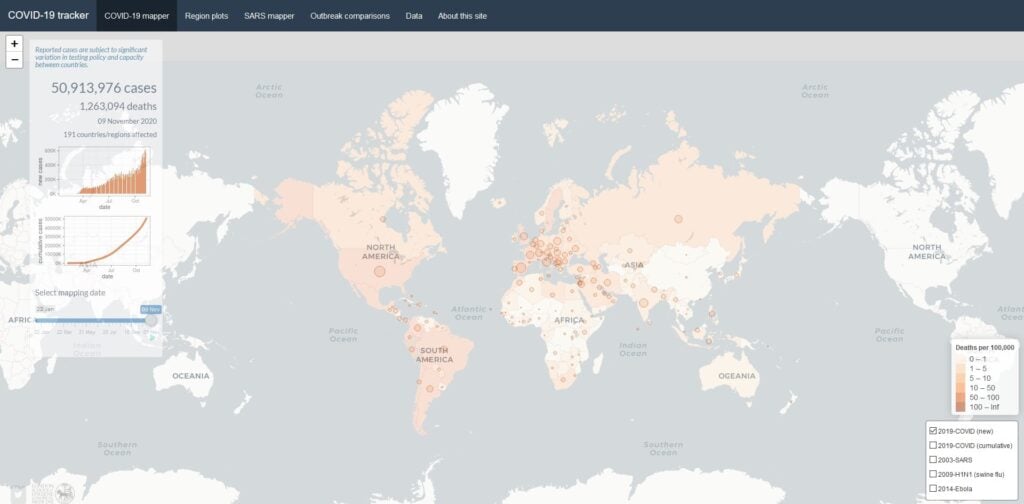The width and height of the screenshot is (1024, 504).
Task: Open the SARS mapper tab
Action: coord(269,16)
